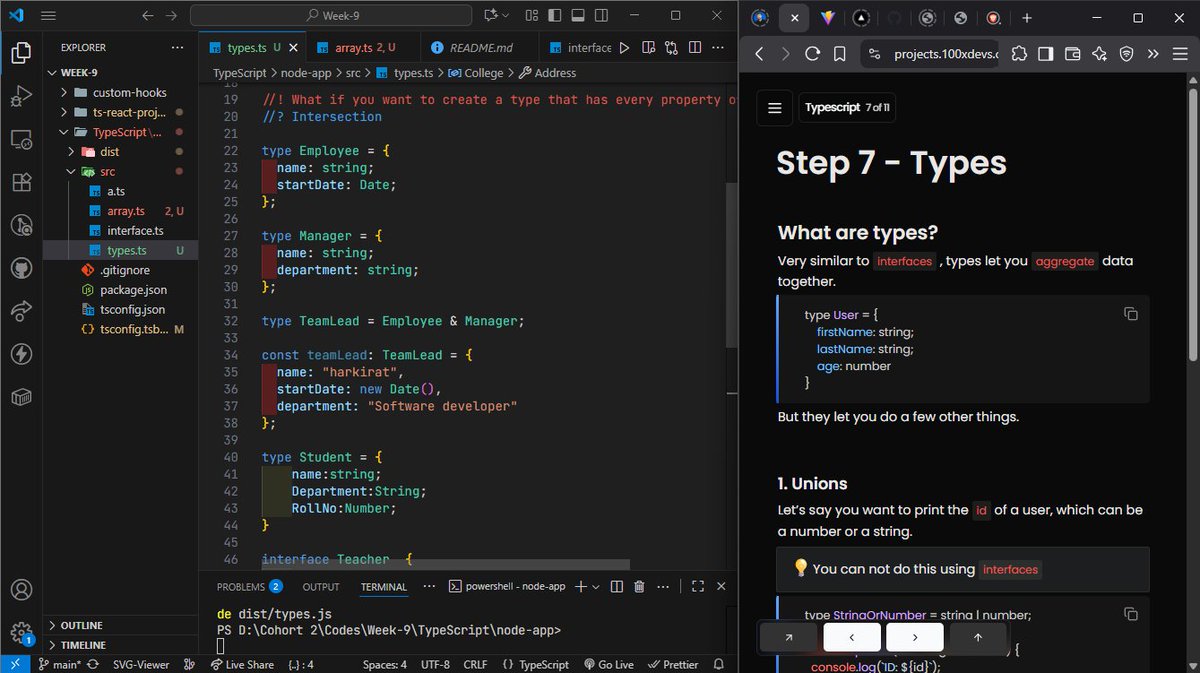Open the launch profile dropdown beside new terminal
Image resolution: width=1200 pixels, height=673 pixels.
point(596,587)
